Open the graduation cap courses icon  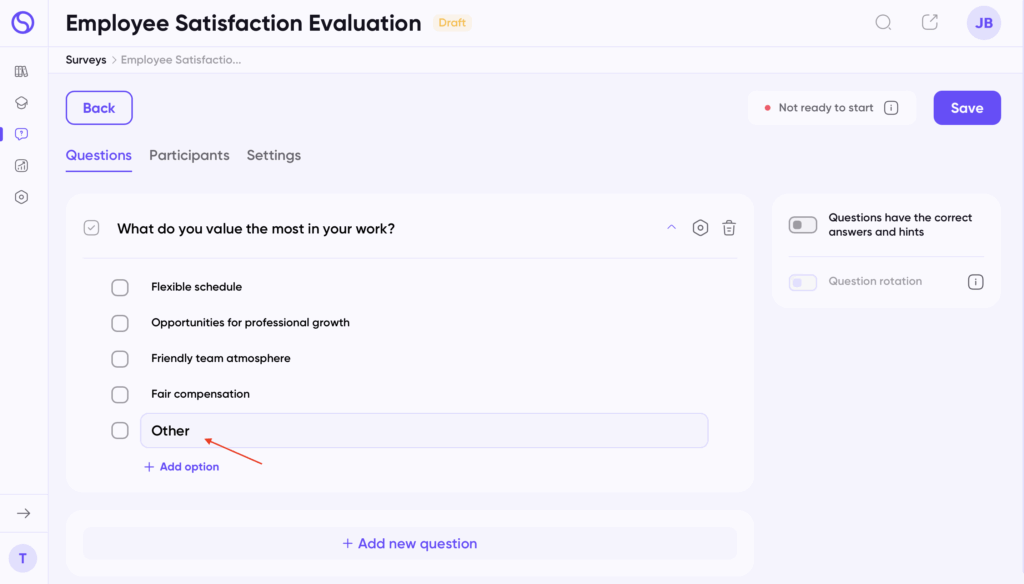click(22, 102)
